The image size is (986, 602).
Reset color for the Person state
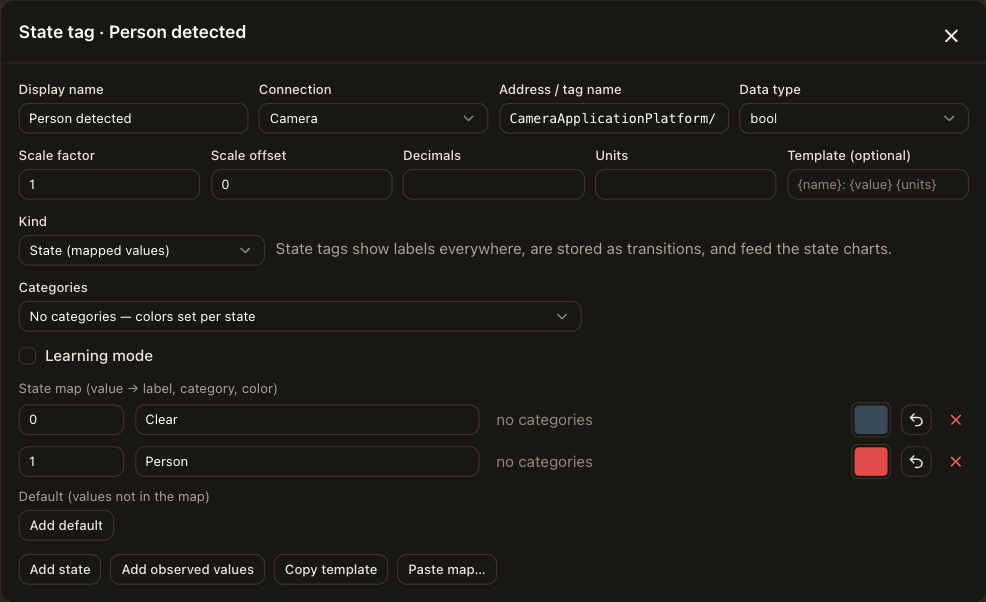point(916,462)
